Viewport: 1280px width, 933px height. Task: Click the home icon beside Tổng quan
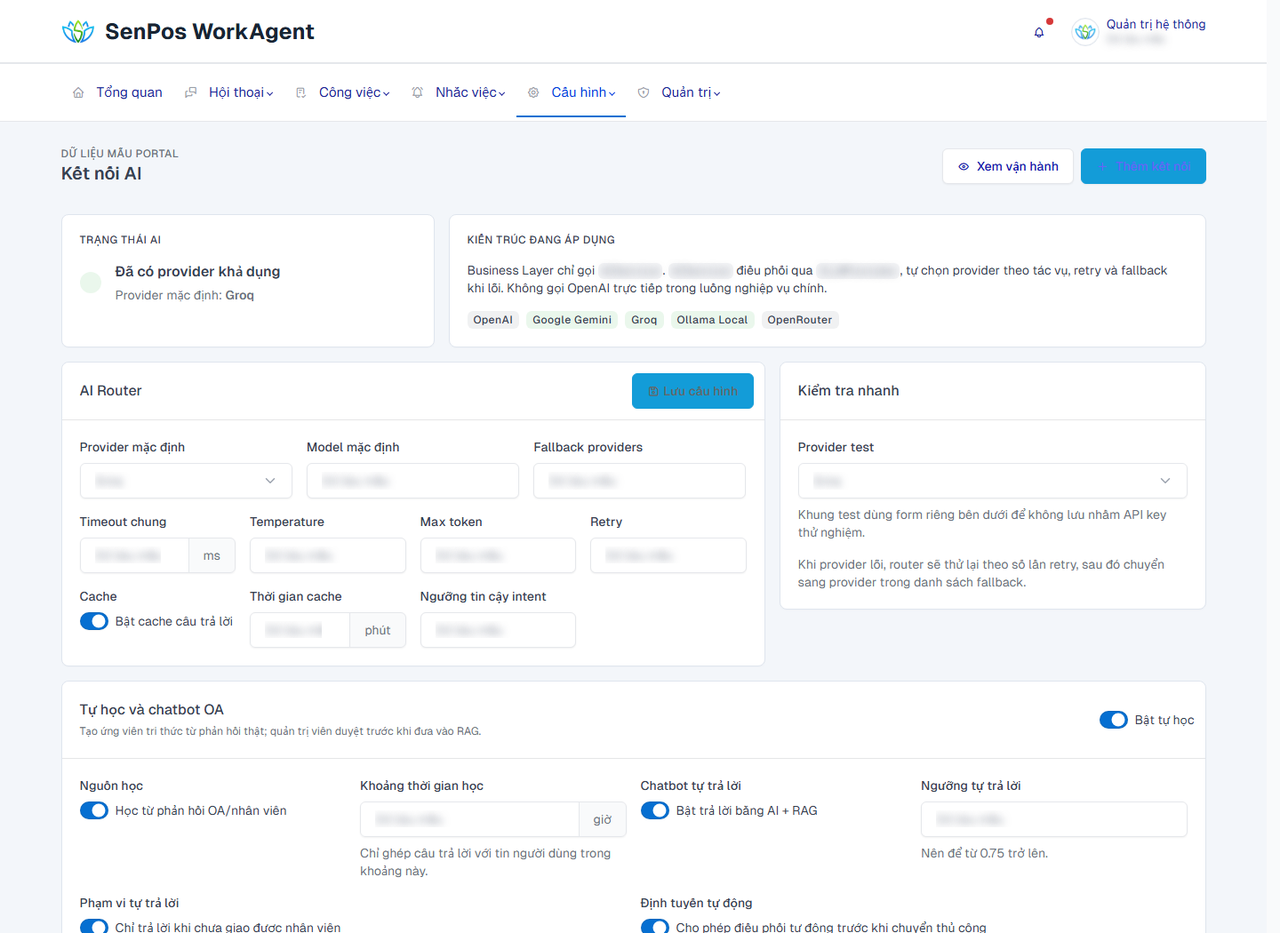(x=78, y=93)
